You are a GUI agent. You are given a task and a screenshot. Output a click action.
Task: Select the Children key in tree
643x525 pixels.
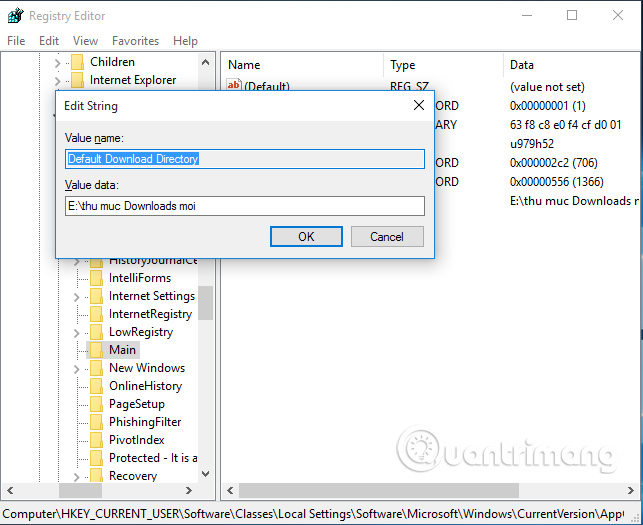tap(112, 62)
